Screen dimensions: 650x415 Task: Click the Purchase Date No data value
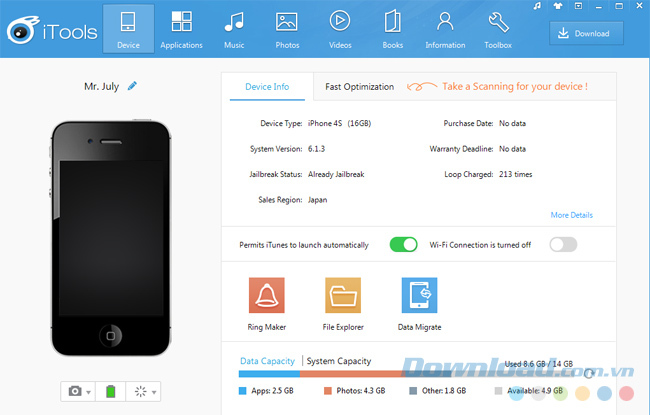(x=512, y=123)
